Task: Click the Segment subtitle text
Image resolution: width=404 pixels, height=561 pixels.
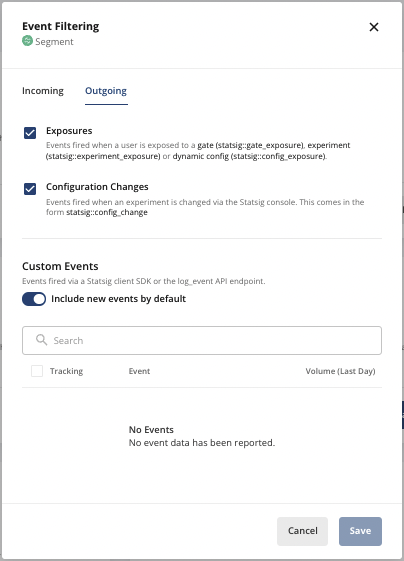Action: click(54, 42)
